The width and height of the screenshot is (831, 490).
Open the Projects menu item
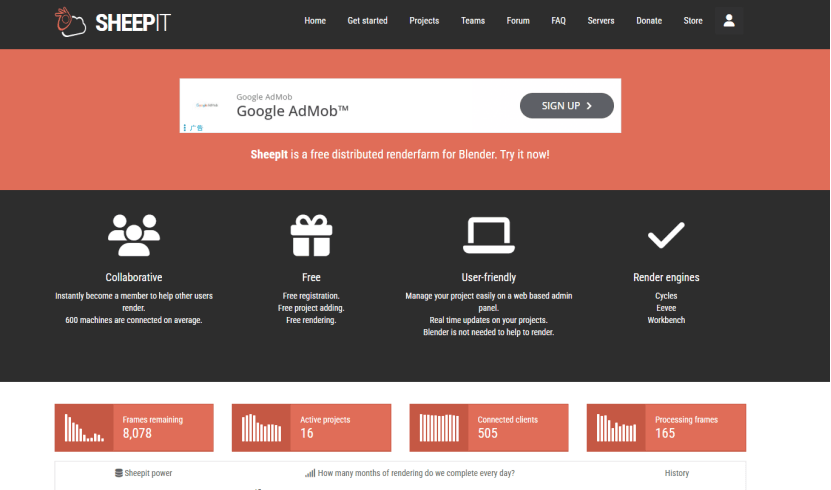tap(424, 21)
